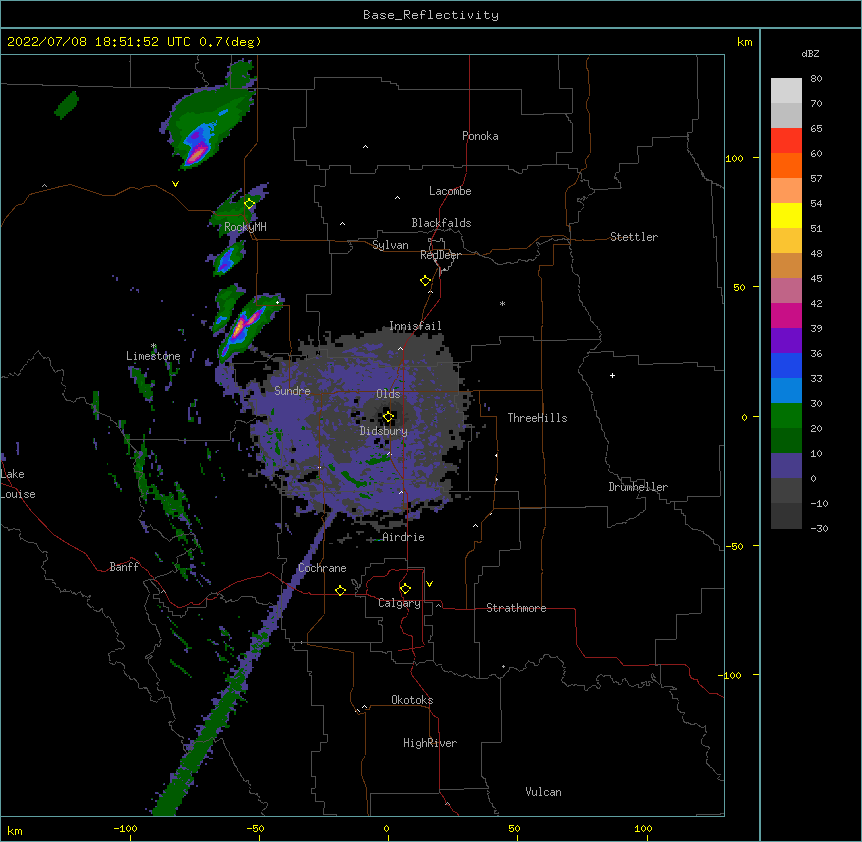The width and height of the screenshot is (862, 842).
Task: Click the Cochrane town label
Action: click(x=322, y=568)
